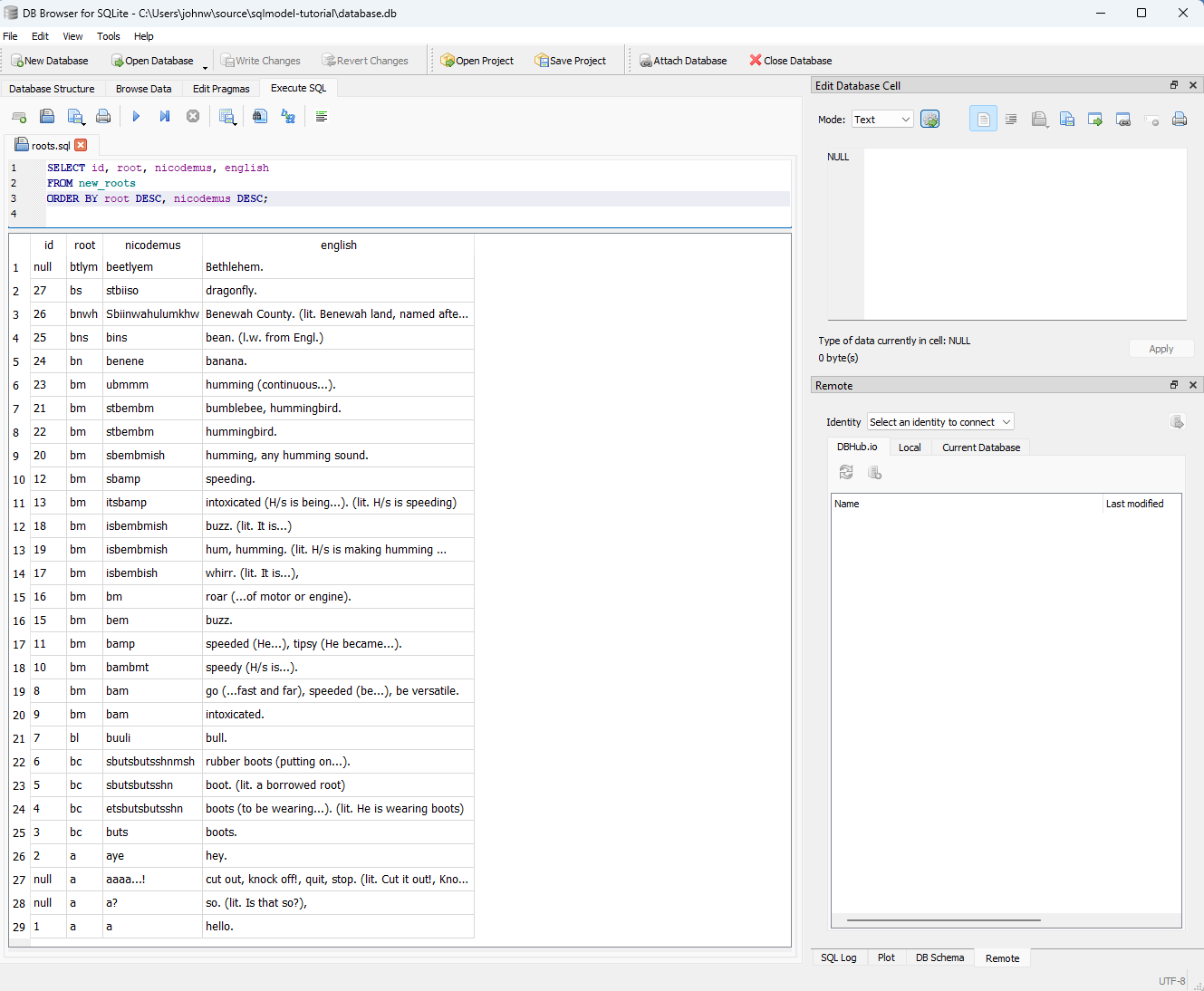Execute all SQL with the play icon
Screen dimensions: 1204x991
click(x=136, y=117)
